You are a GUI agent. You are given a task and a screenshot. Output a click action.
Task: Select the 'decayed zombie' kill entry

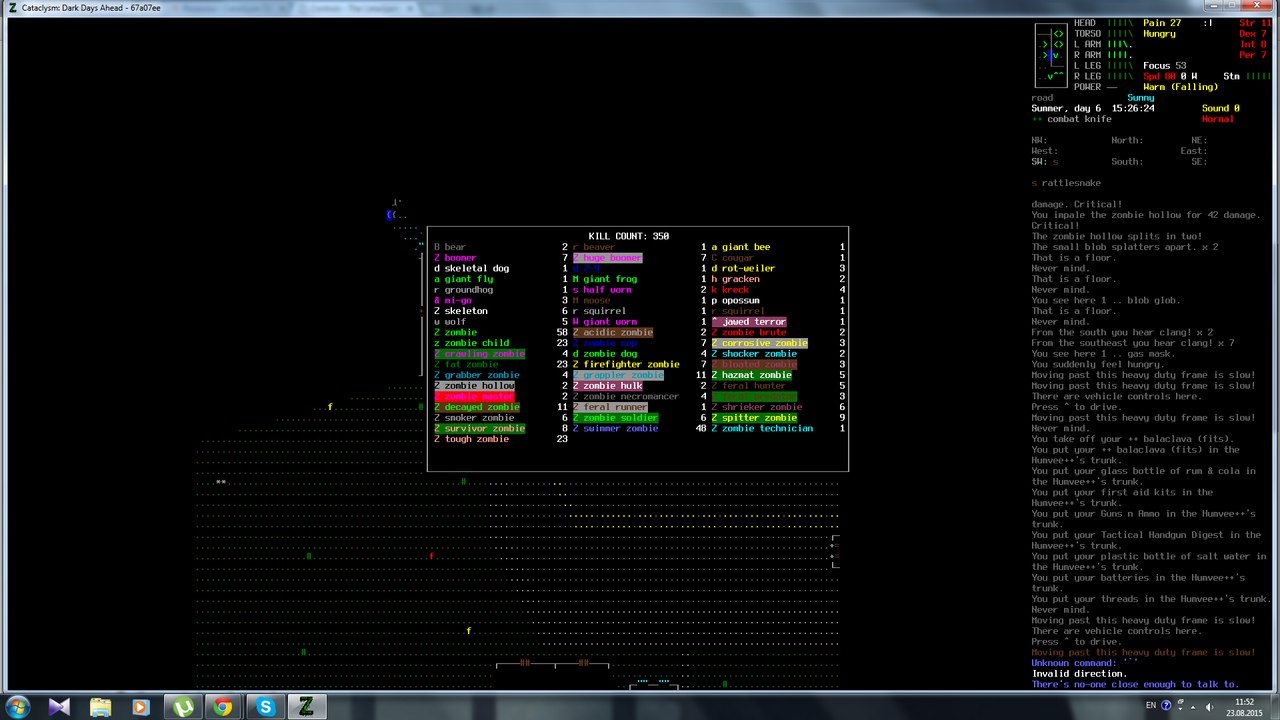[x=476, y=407]
